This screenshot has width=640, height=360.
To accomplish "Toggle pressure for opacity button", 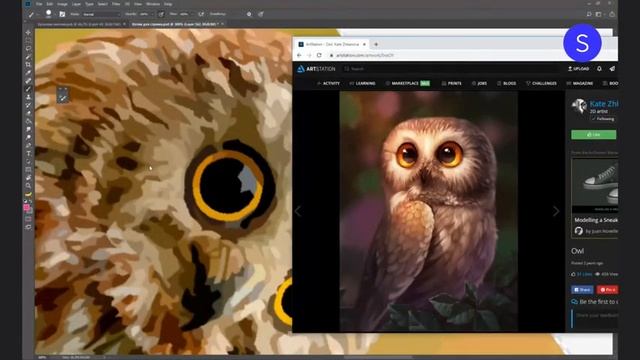I will [x=161, y=14].
